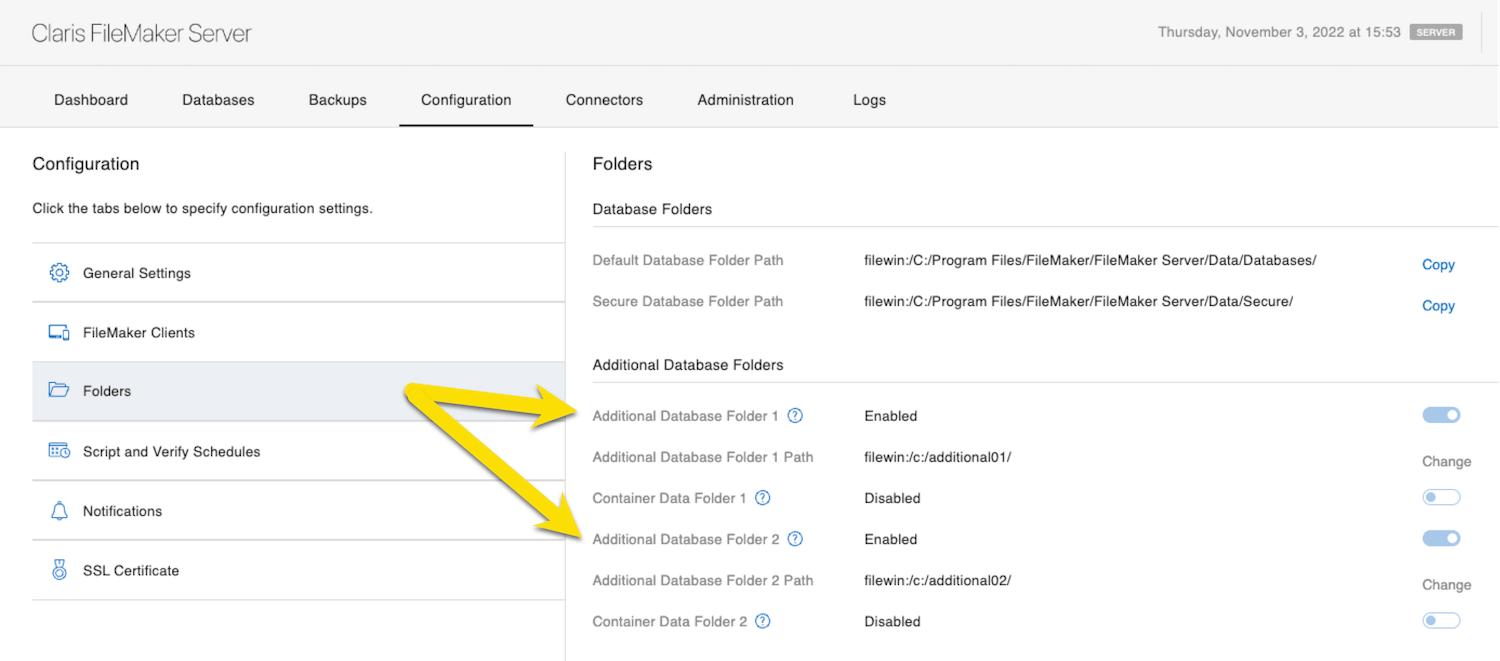Select the Configuration tab

point(466,100)
